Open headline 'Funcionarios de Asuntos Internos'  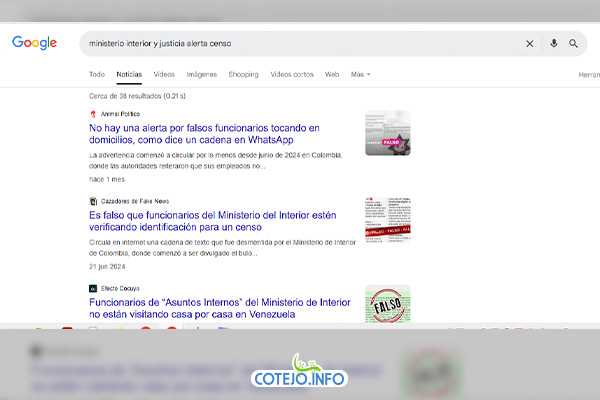click(x=220, y=308)
